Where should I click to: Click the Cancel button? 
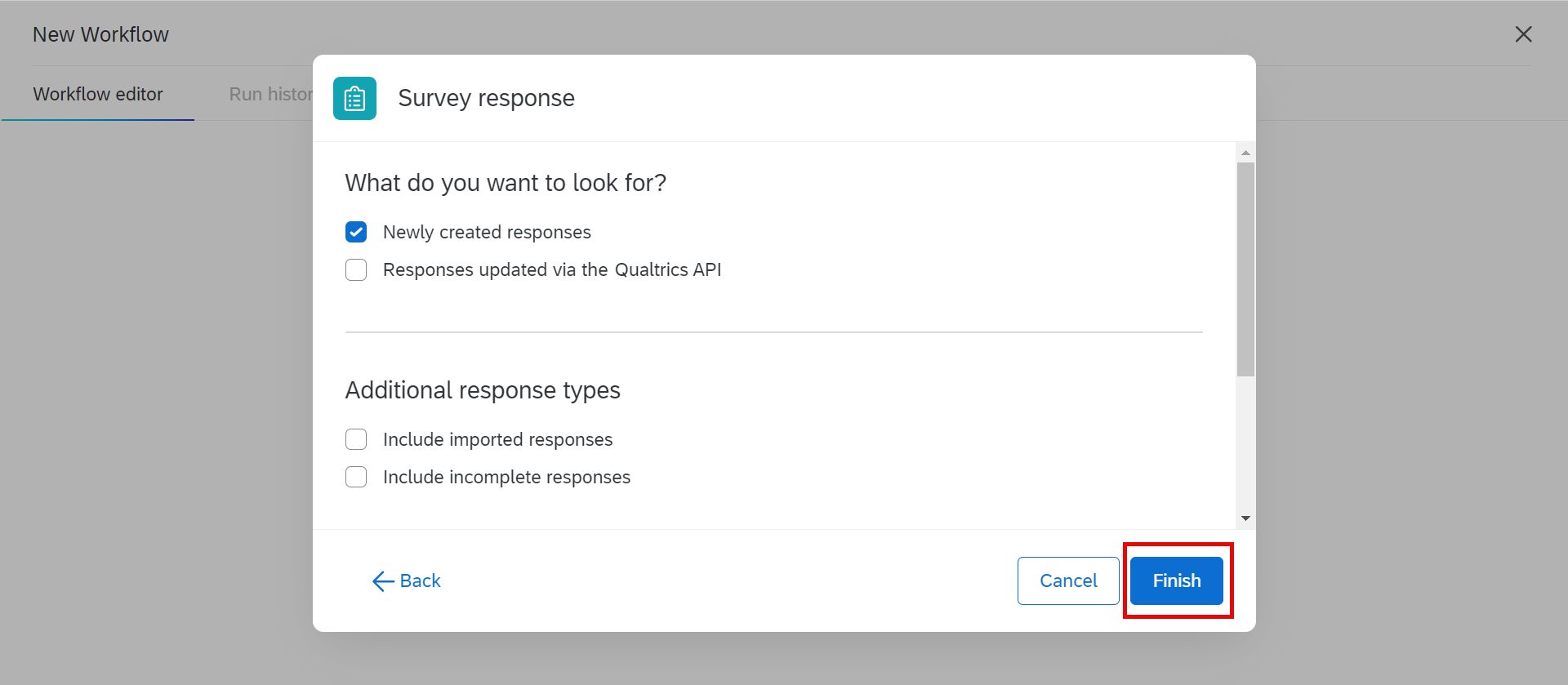[1067, 581]
